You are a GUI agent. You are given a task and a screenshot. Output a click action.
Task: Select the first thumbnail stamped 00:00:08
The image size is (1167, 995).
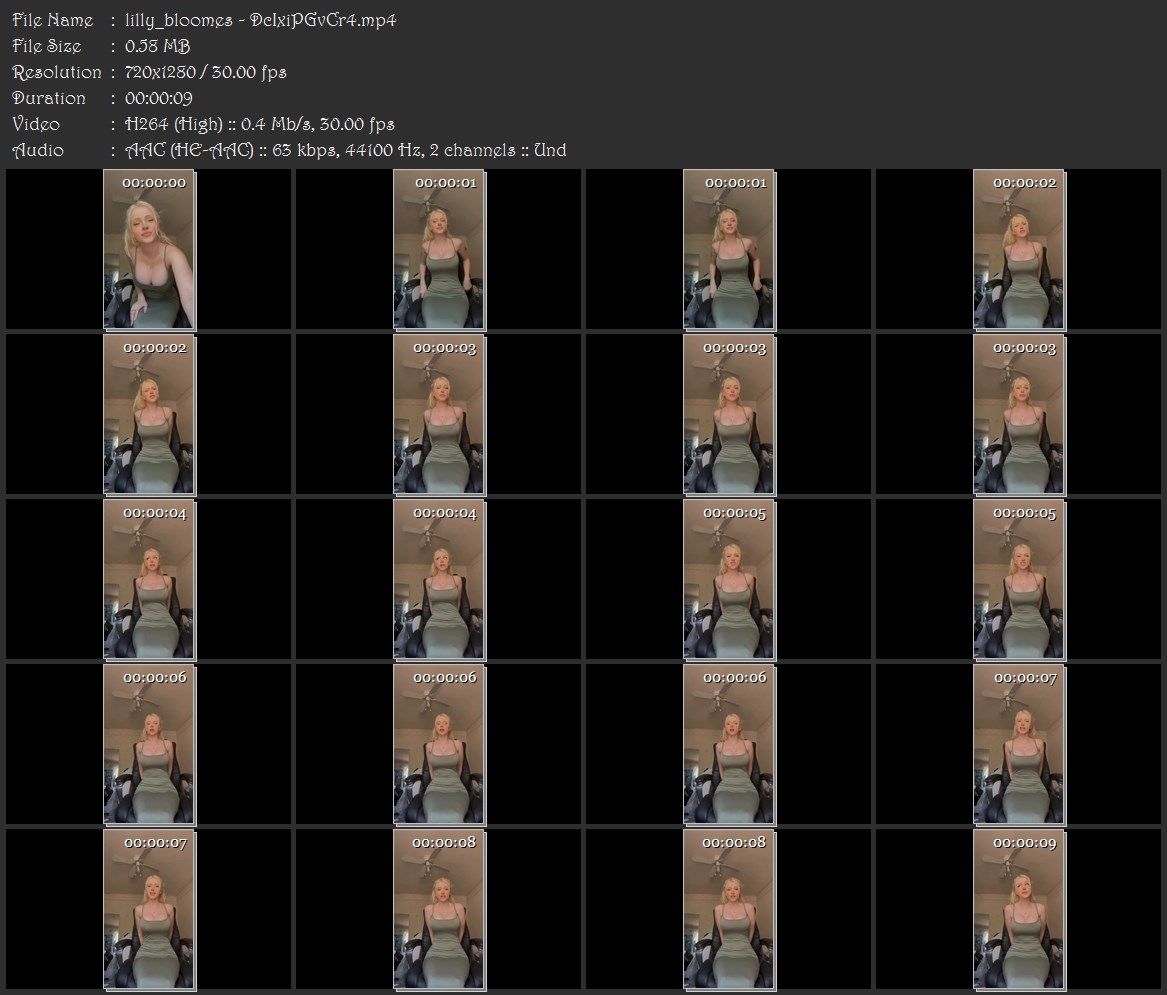pos(439,909)
